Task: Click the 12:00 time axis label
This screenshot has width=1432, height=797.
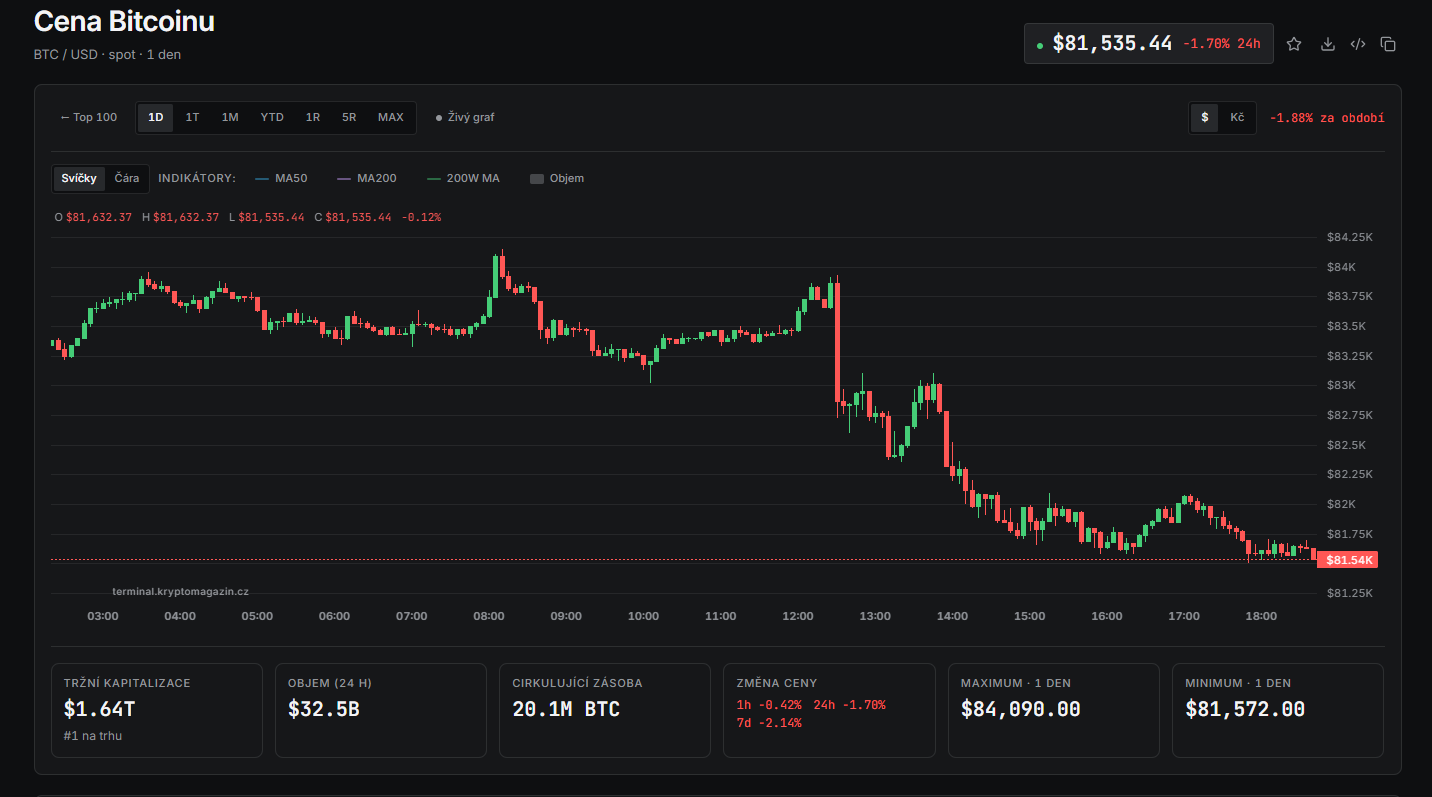Action: [797, 616]
